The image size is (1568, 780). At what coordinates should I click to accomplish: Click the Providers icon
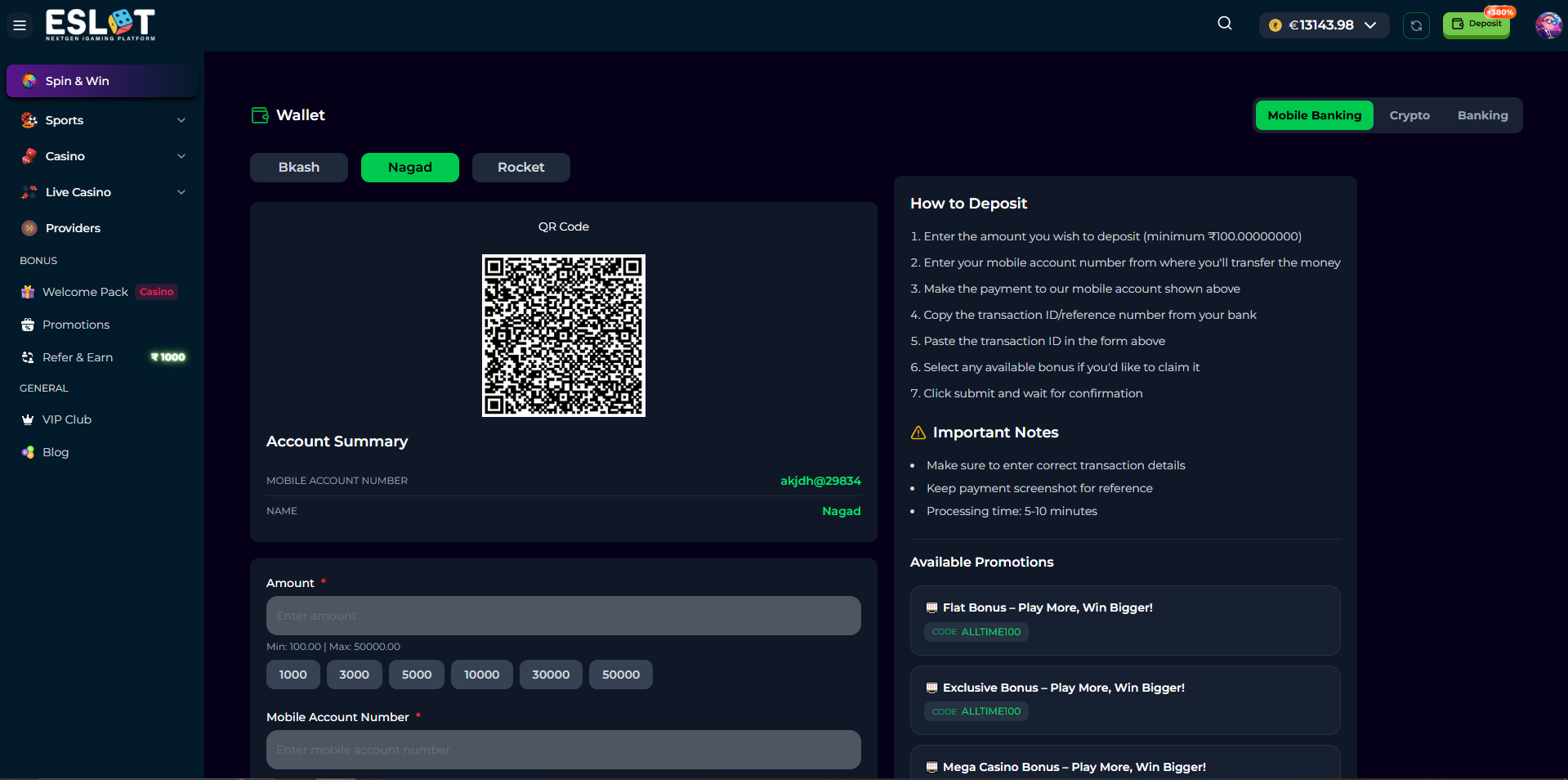click(x=29, y=228)
